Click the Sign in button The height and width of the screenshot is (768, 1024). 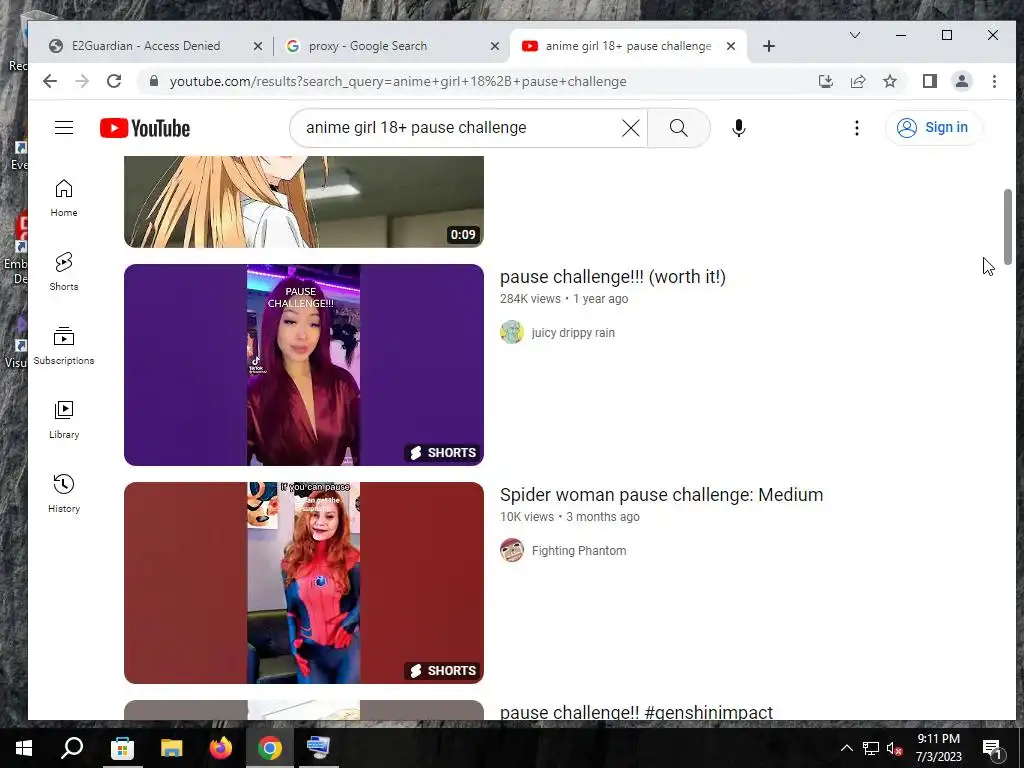(x=933, y=127)
